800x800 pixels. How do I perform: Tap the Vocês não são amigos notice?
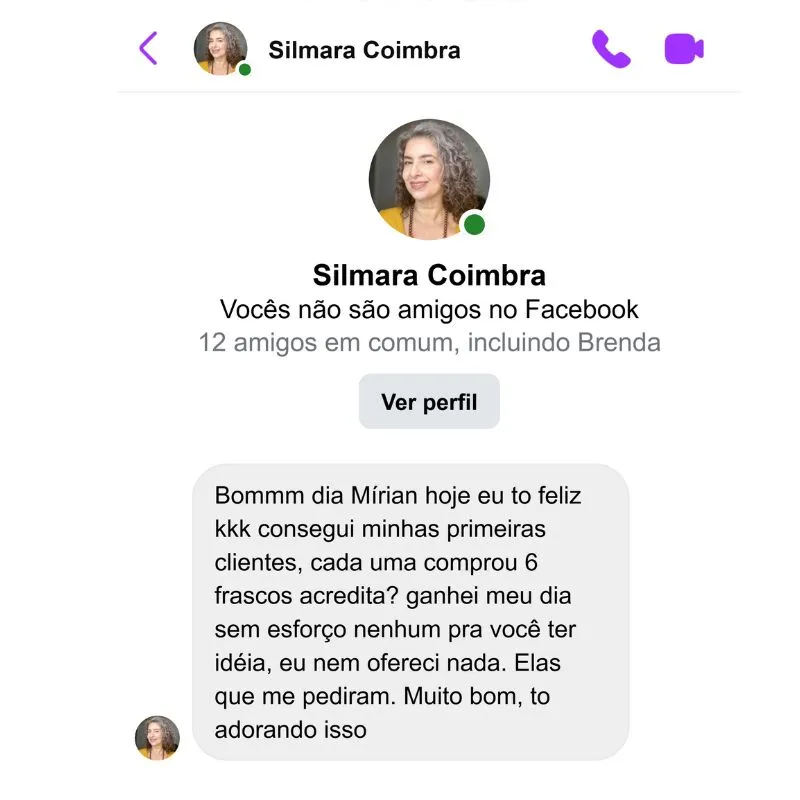429,309
